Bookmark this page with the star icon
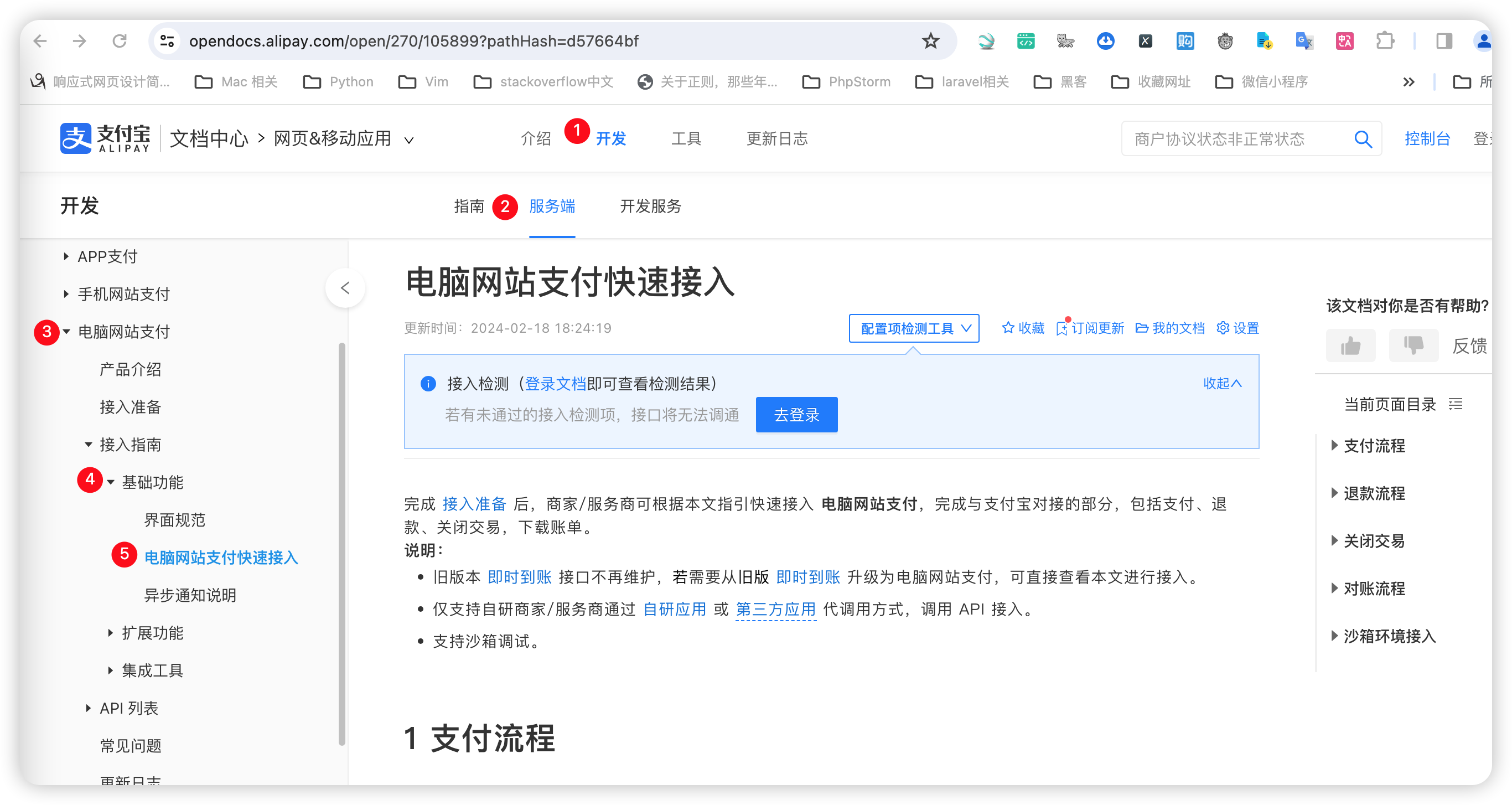 930,41
